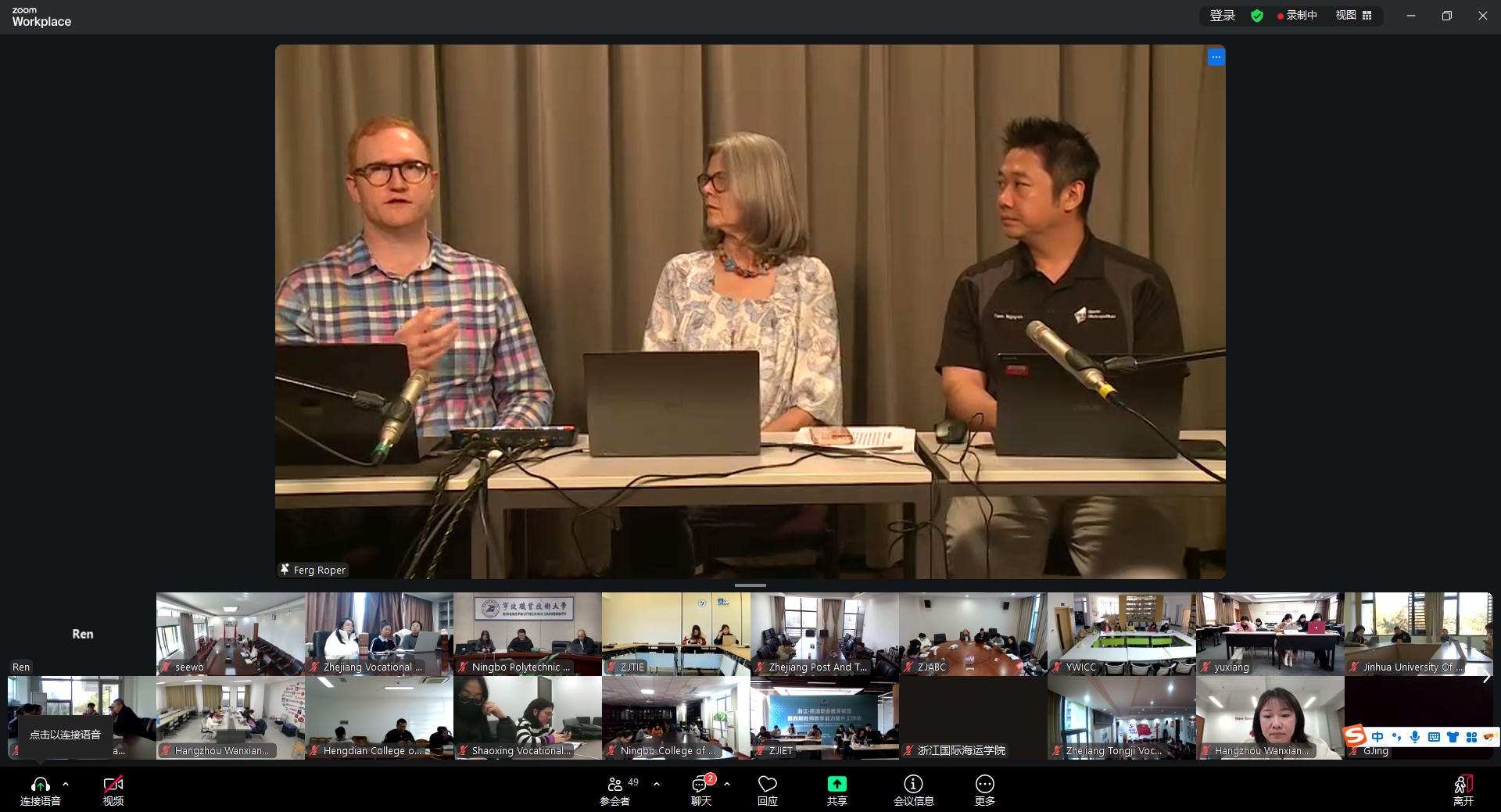Click the 离开 leave meeting button
Screen dimensions: 1501x812
pos(1463,785)
